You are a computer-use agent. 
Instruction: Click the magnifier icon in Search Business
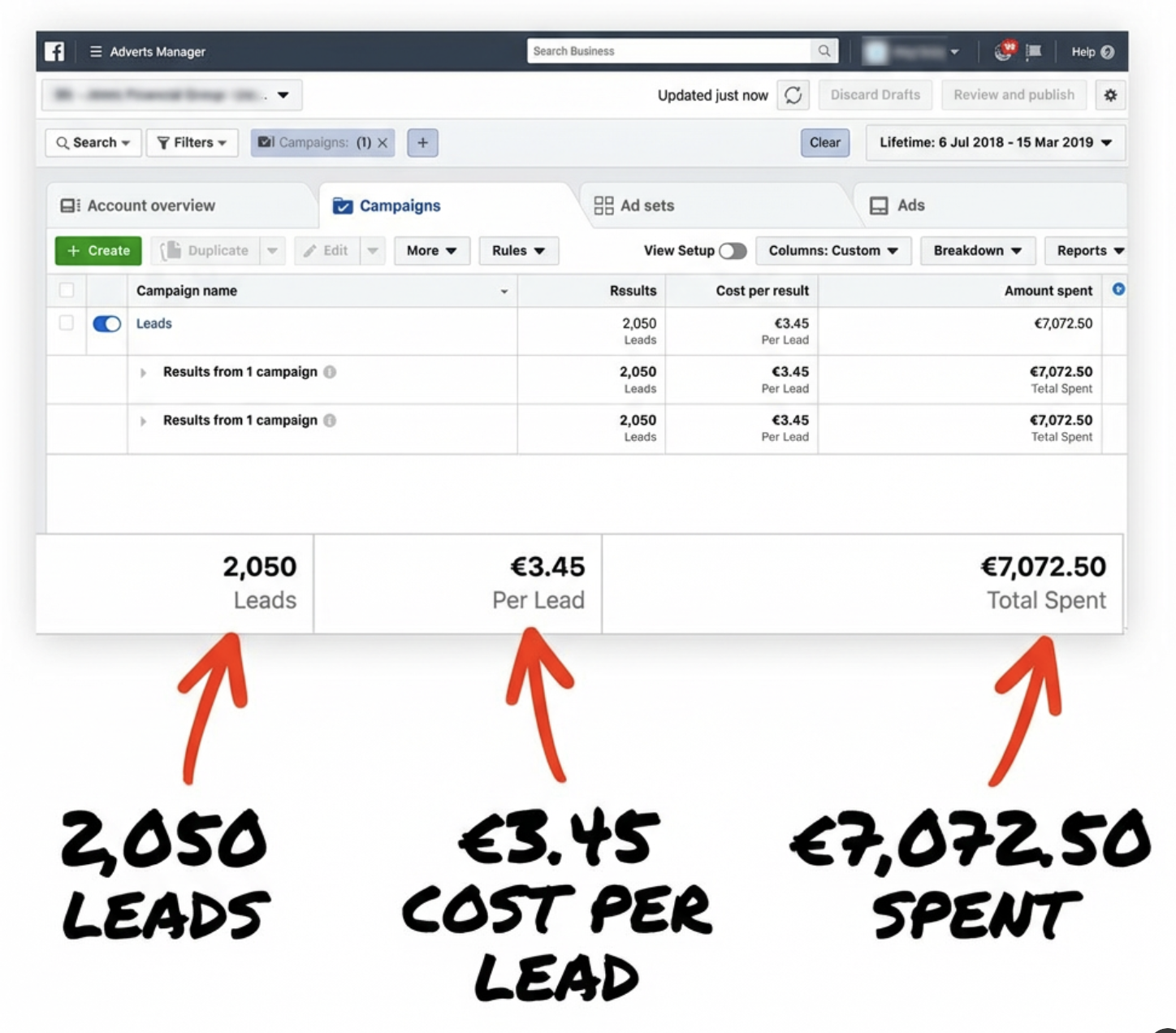824,51
